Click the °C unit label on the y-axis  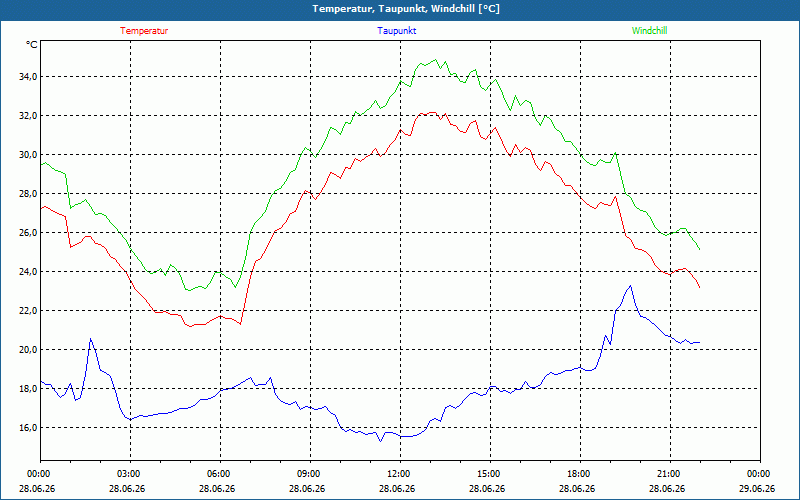tap(32, 45)
